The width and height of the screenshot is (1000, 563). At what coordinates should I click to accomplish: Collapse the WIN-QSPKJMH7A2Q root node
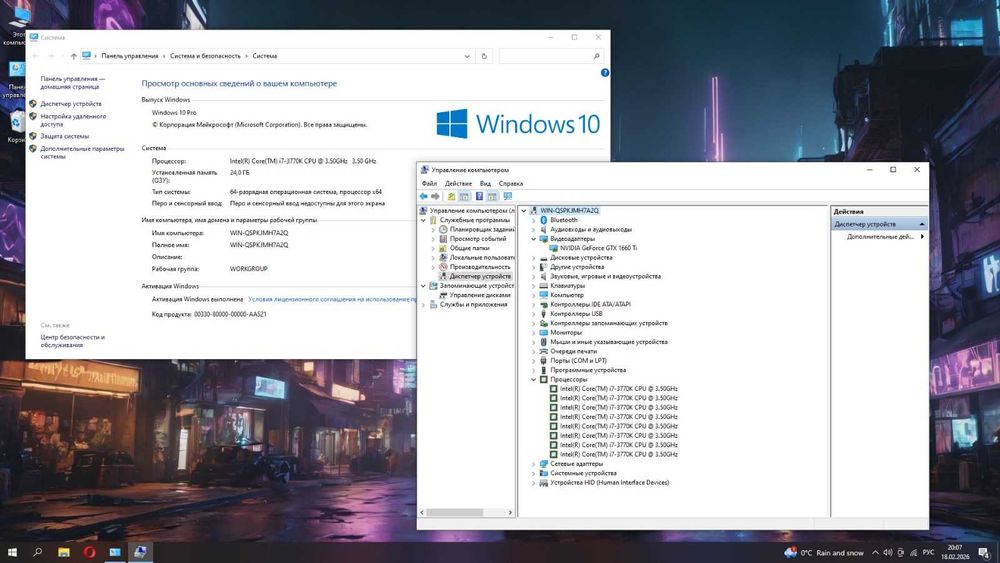click(524, 210)
